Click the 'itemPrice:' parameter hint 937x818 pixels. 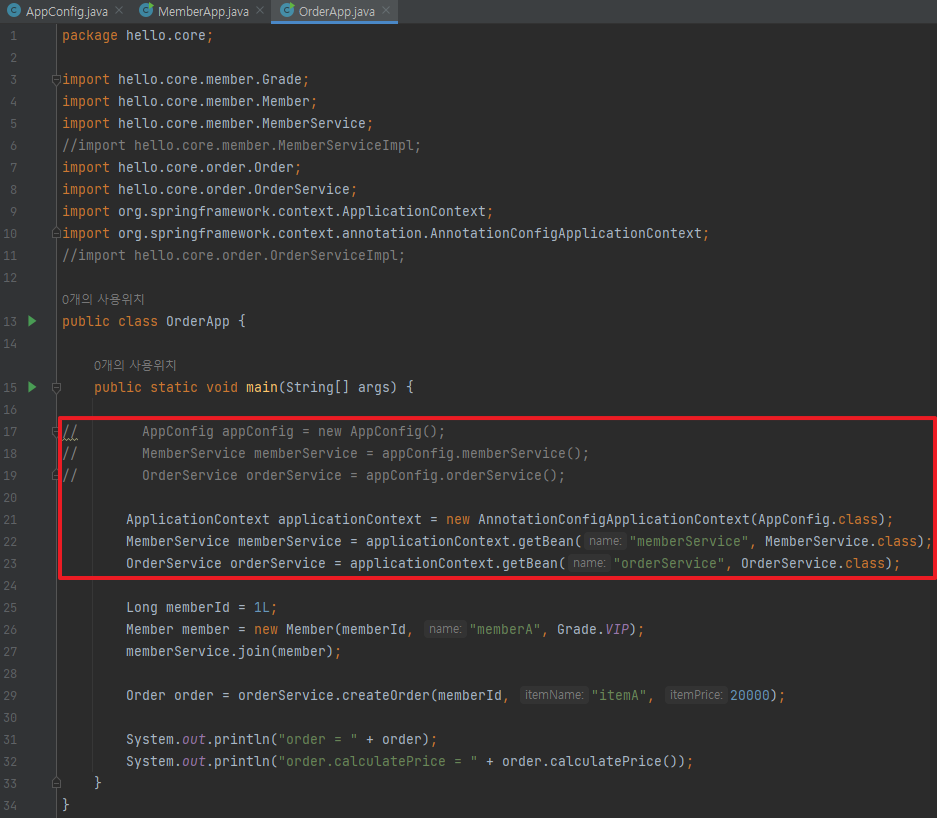pyautogui.click(x=696, y=695)
